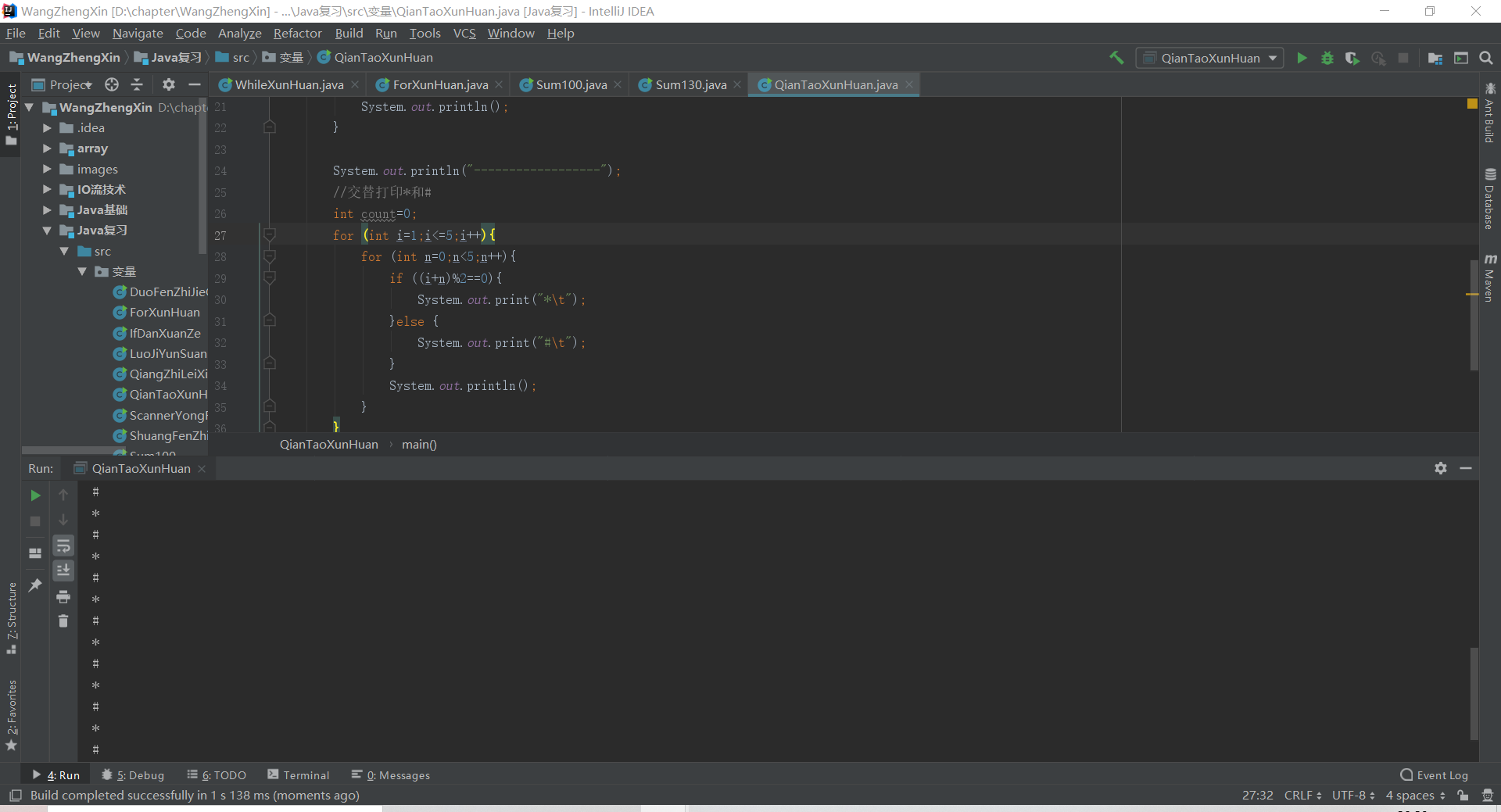Rerun program in Run panel
Screen dimensions: 1501x812
tap(35, 495)
